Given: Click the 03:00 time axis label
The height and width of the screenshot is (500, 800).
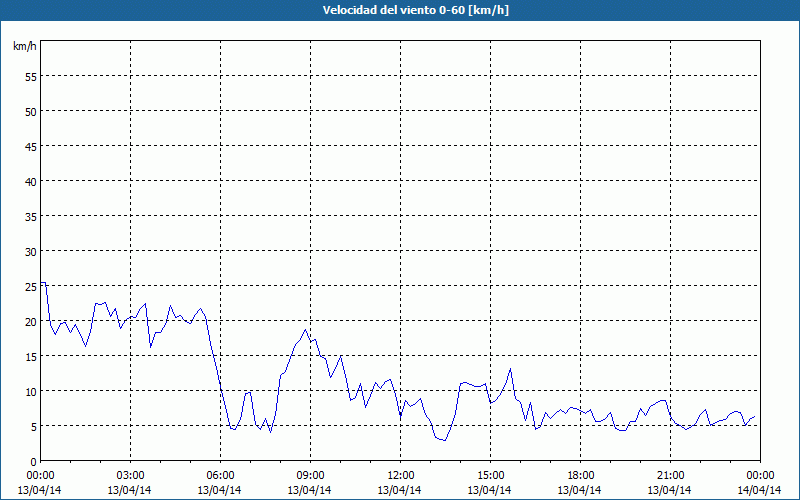Looking at the screenshot, I should (131, 476).
